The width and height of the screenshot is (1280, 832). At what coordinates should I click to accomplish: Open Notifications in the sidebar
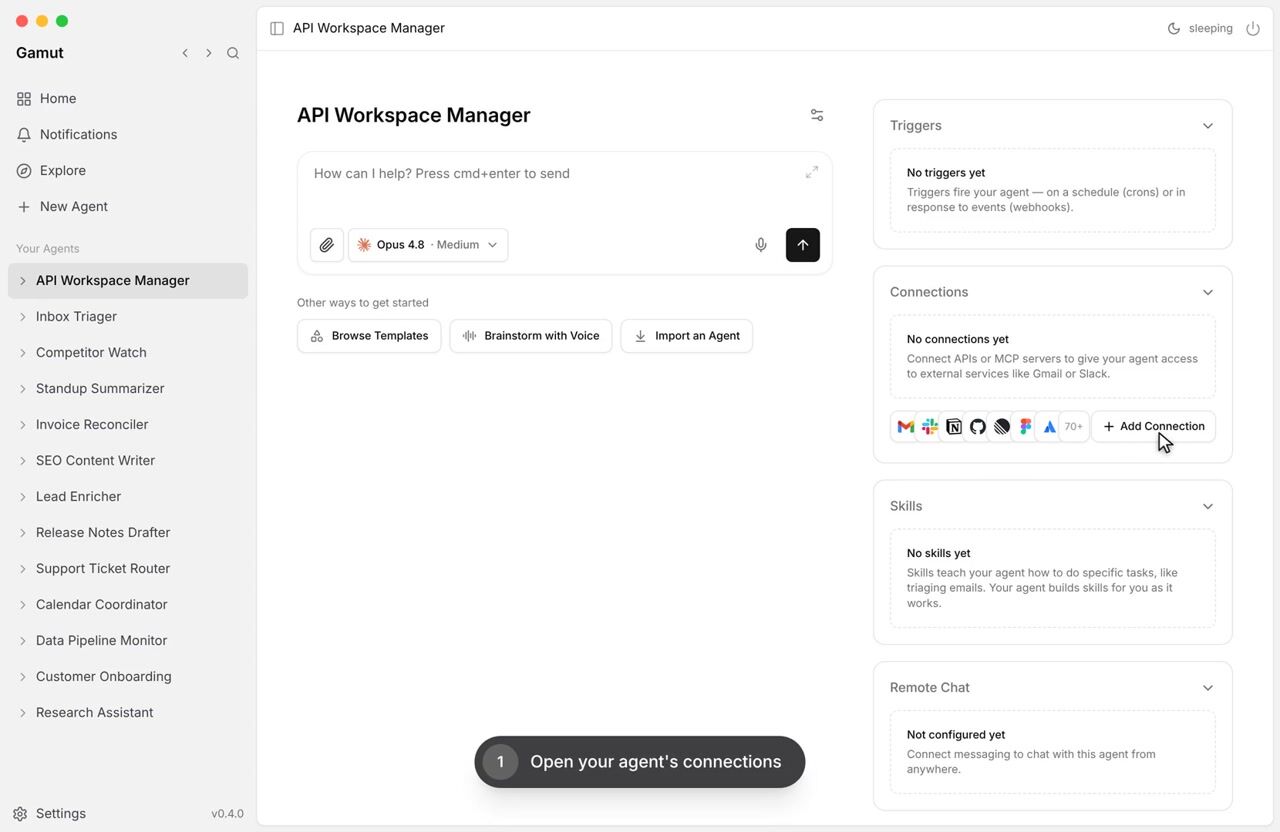(x=128, y=134)
